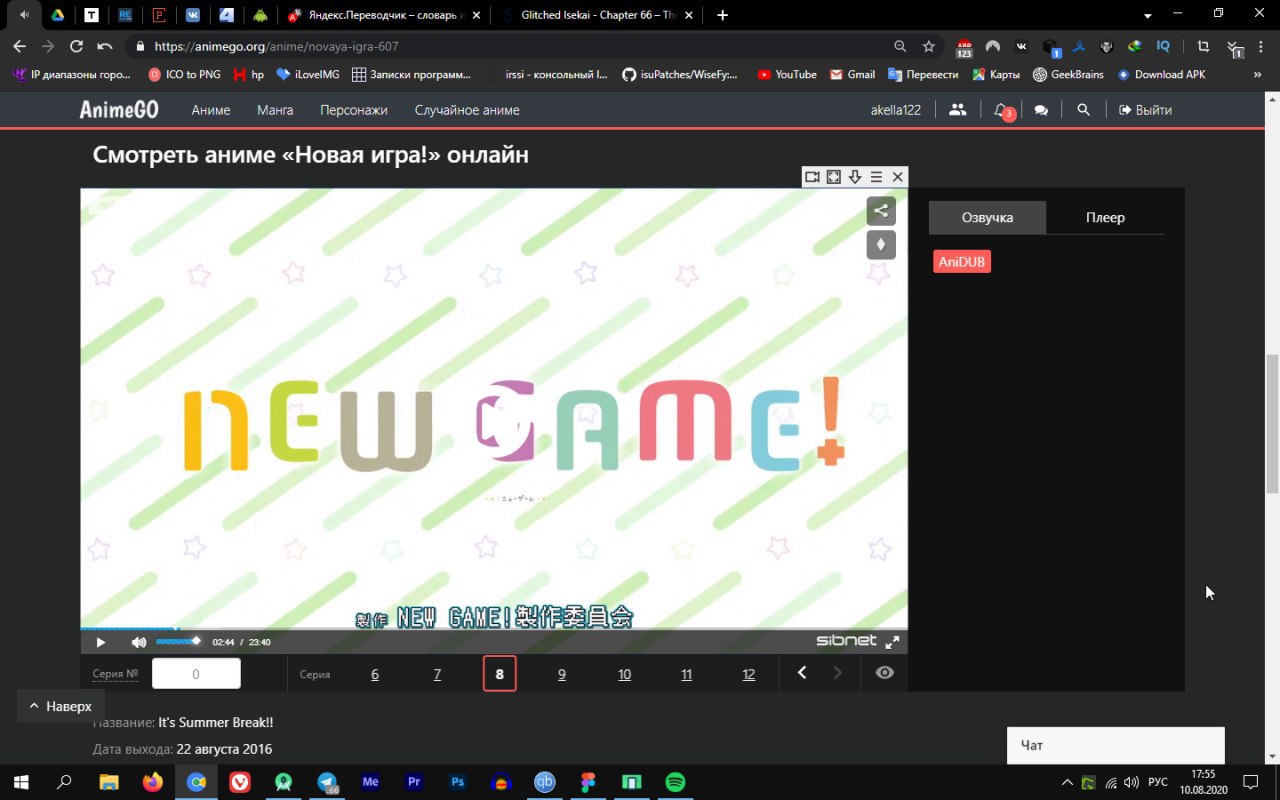
Task: Open the ICO to PNG bookmark
Action: 184,74
